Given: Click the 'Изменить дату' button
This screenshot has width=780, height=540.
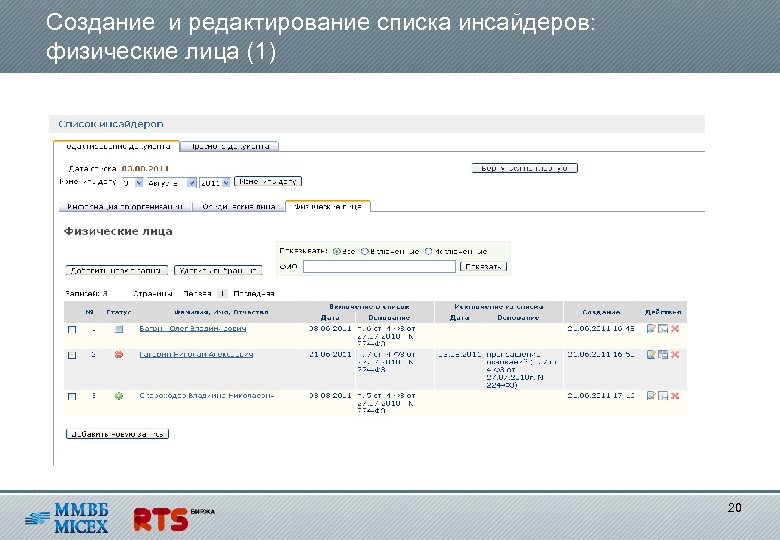Looking at the screenshot, I should click(x=268, y=181).
